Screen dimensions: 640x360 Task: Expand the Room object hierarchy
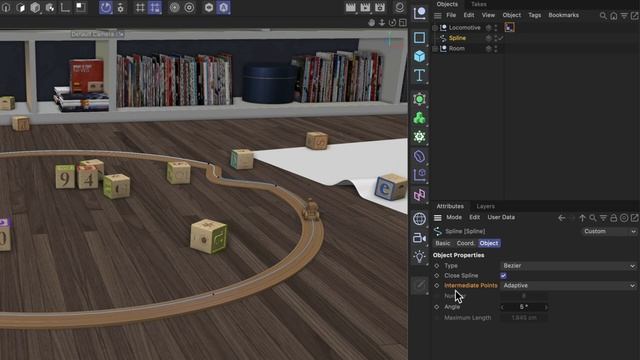coord(435,49)
